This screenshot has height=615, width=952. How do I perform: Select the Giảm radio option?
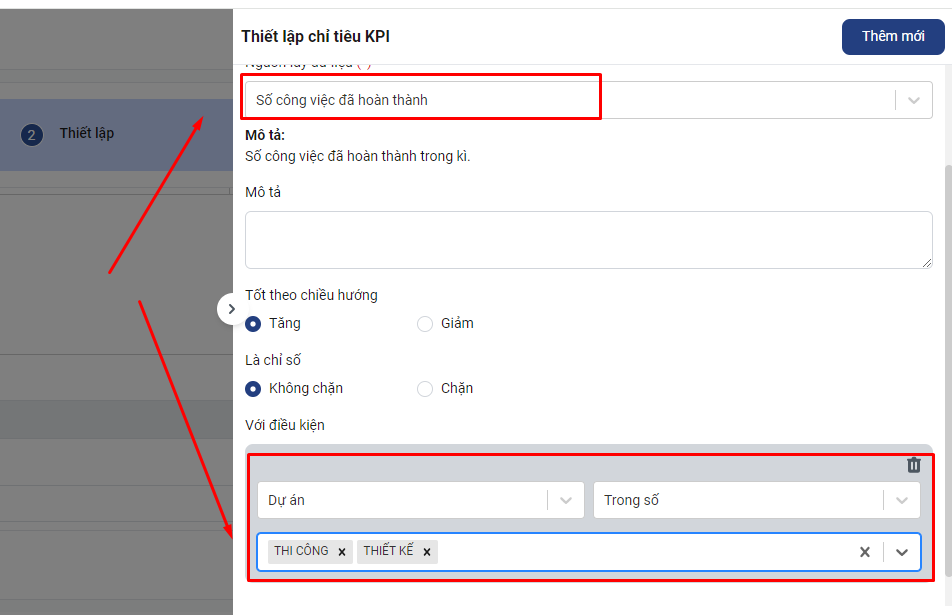pyautogui.click(x=425, y=324)
